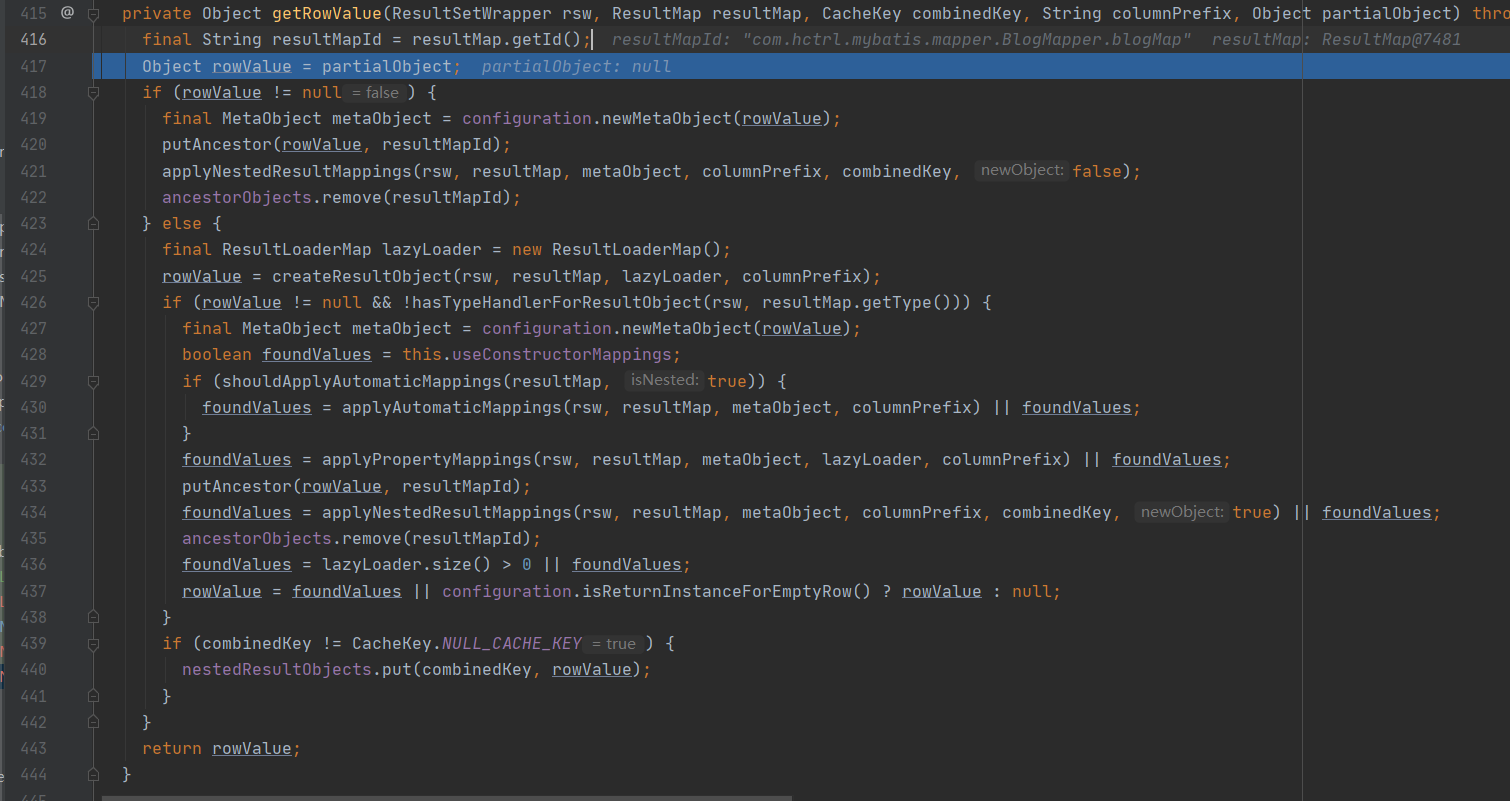Viewport: 1510px width, 801px height.
Task: Click the 'lazyLoader.size()' call on line 436
Action: coord(407,565)
